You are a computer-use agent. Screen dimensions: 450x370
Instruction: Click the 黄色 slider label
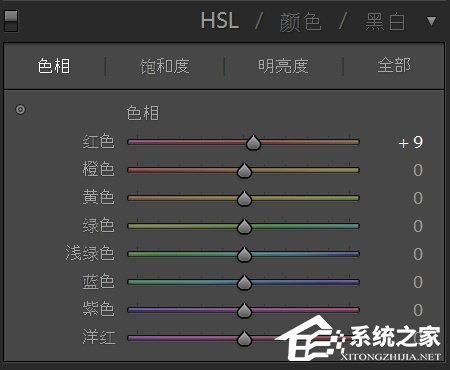99,197
